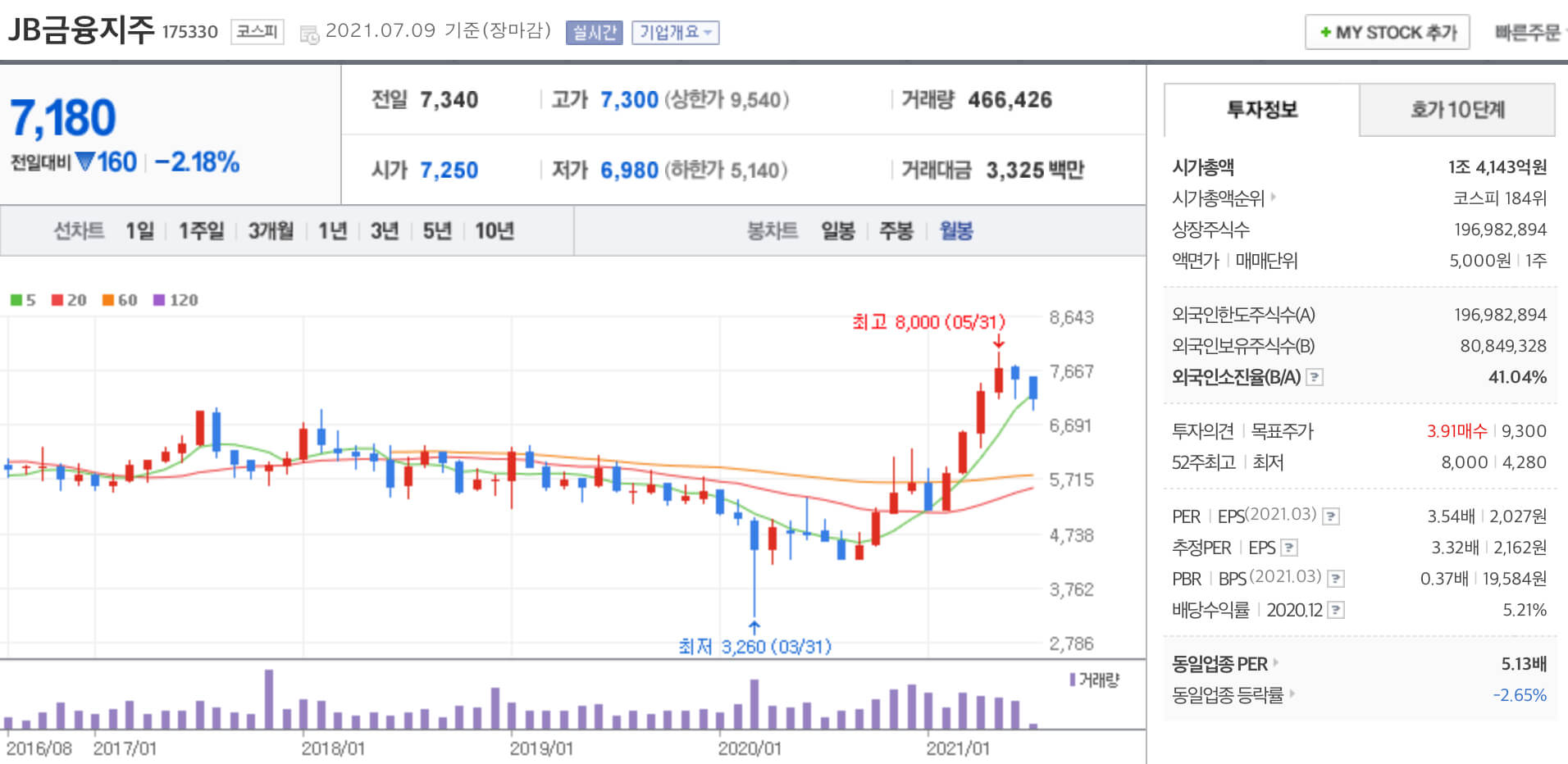The image size is (1568, 764).
Task: Select the 3년 line chart period
Action: pyautogui.click(x=384, y=231)
